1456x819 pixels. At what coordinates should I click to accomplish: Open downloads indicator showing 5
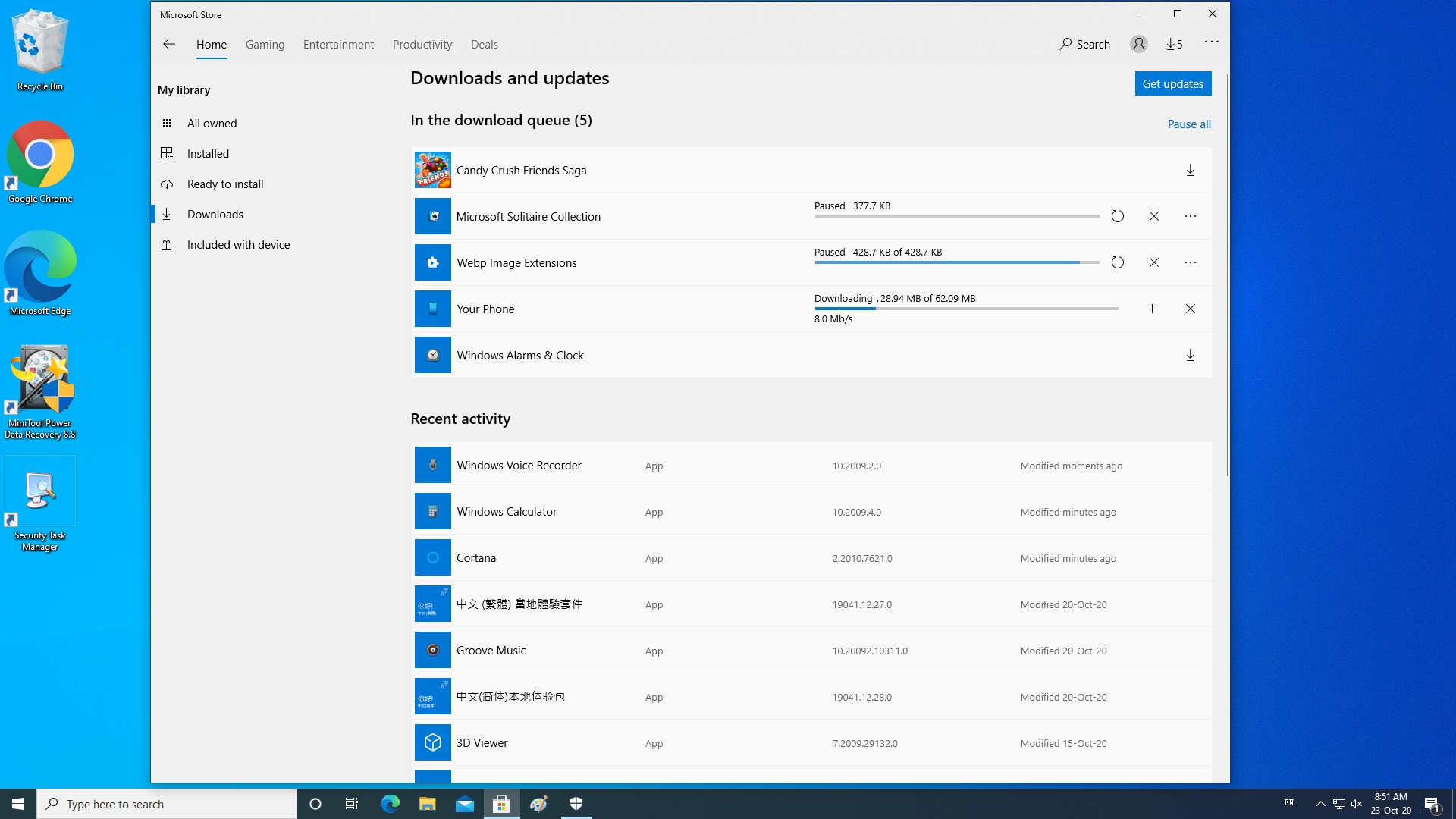tap(1175, 44)
